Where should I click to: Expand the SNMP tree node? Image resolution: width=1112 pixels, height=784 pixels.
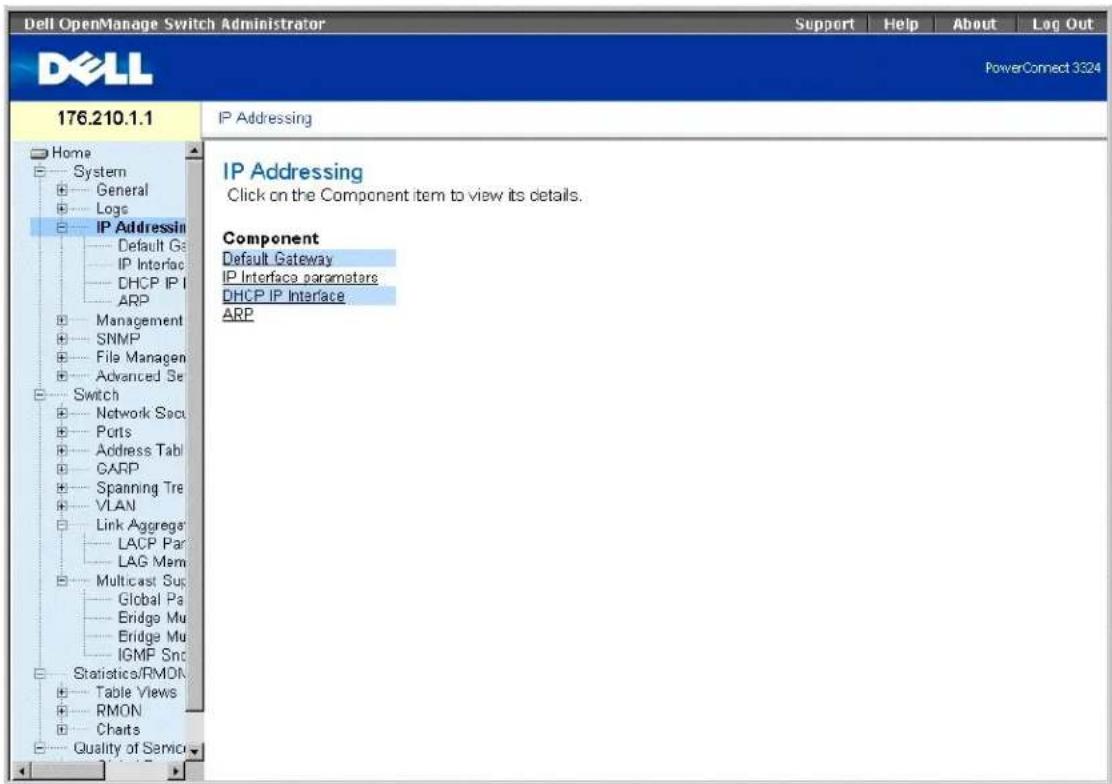pyautogui.click(x=62, y=339)
